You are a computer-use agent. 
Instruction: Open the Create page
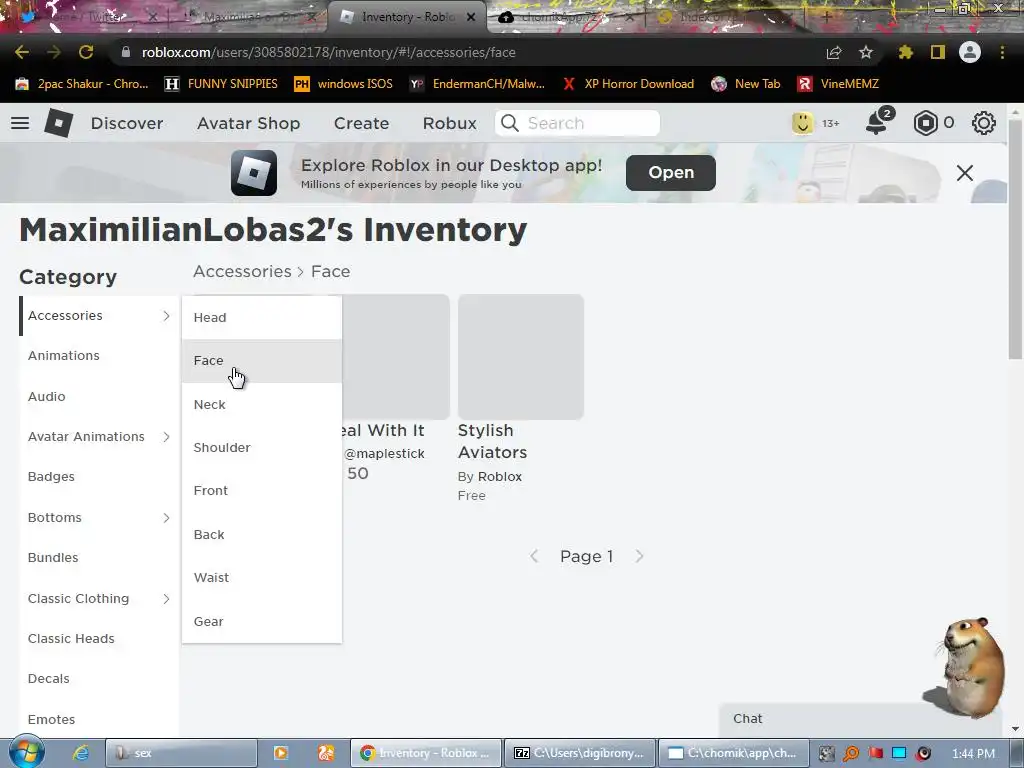(x=361, y=123)
